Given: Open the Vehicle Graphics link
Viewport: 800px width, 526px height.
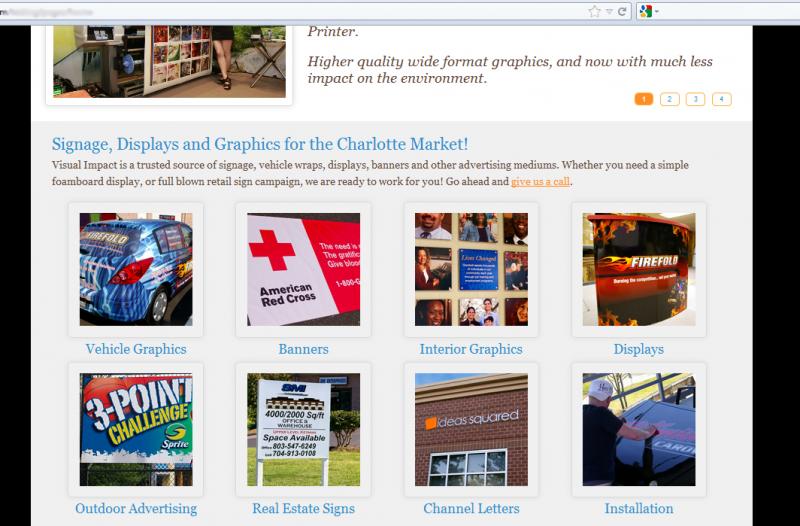Looking at the screenshot, I should (x=136, y=349).
